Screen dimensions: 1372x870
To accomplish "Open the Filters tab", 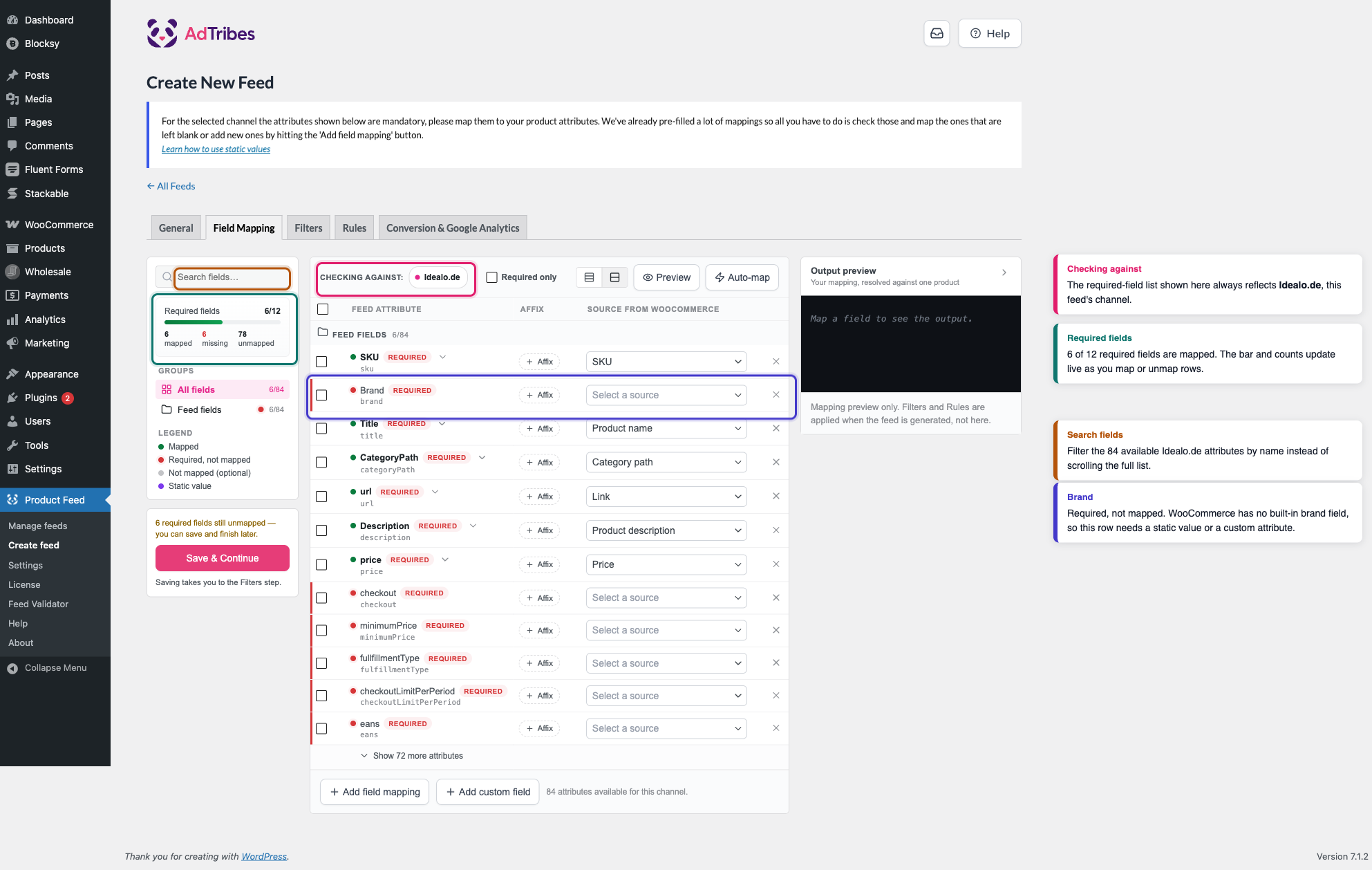I will (308, 228).
